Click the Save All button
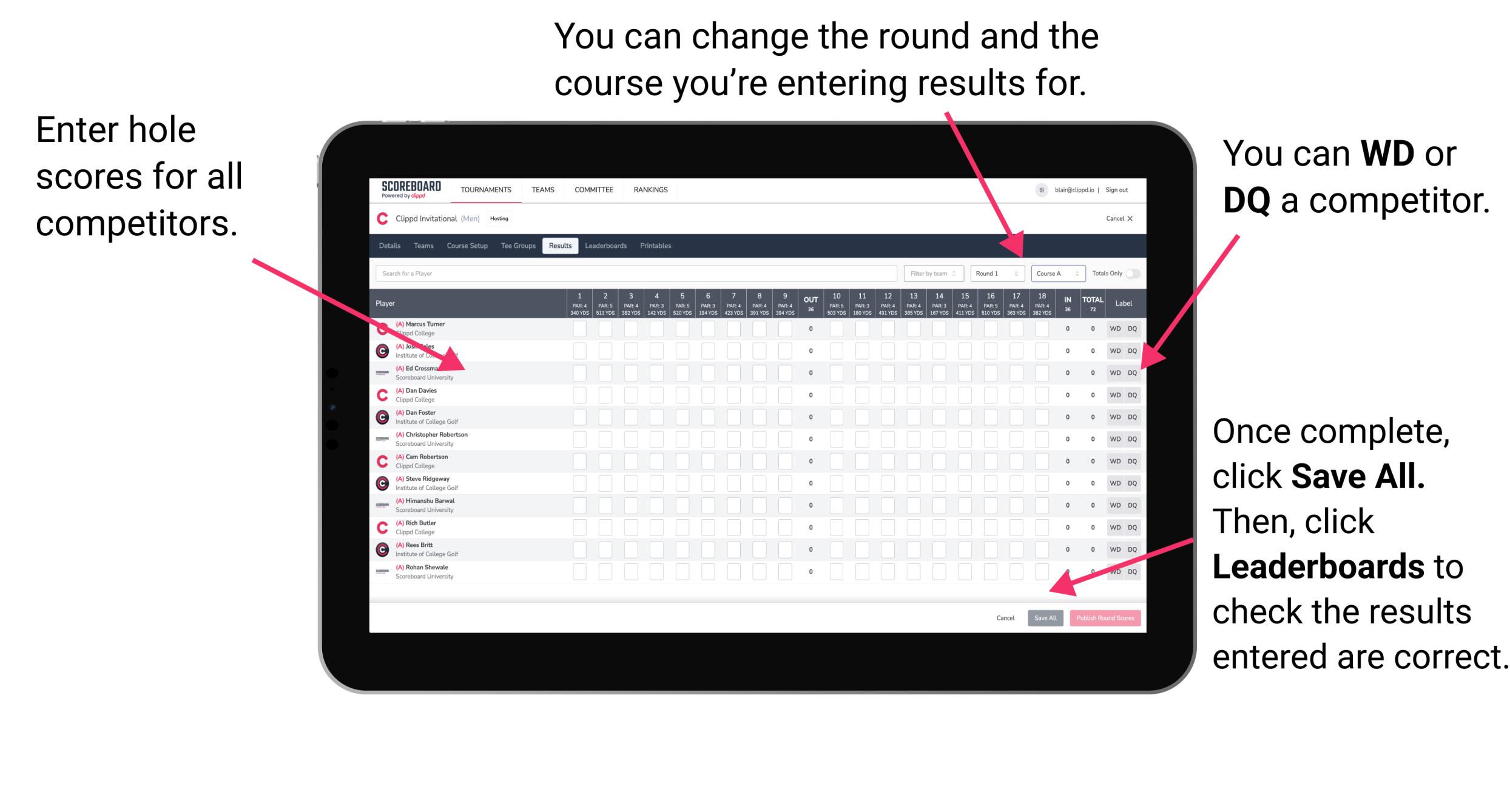This screenshot has height=812, width=1510. tap(1043, 618)
